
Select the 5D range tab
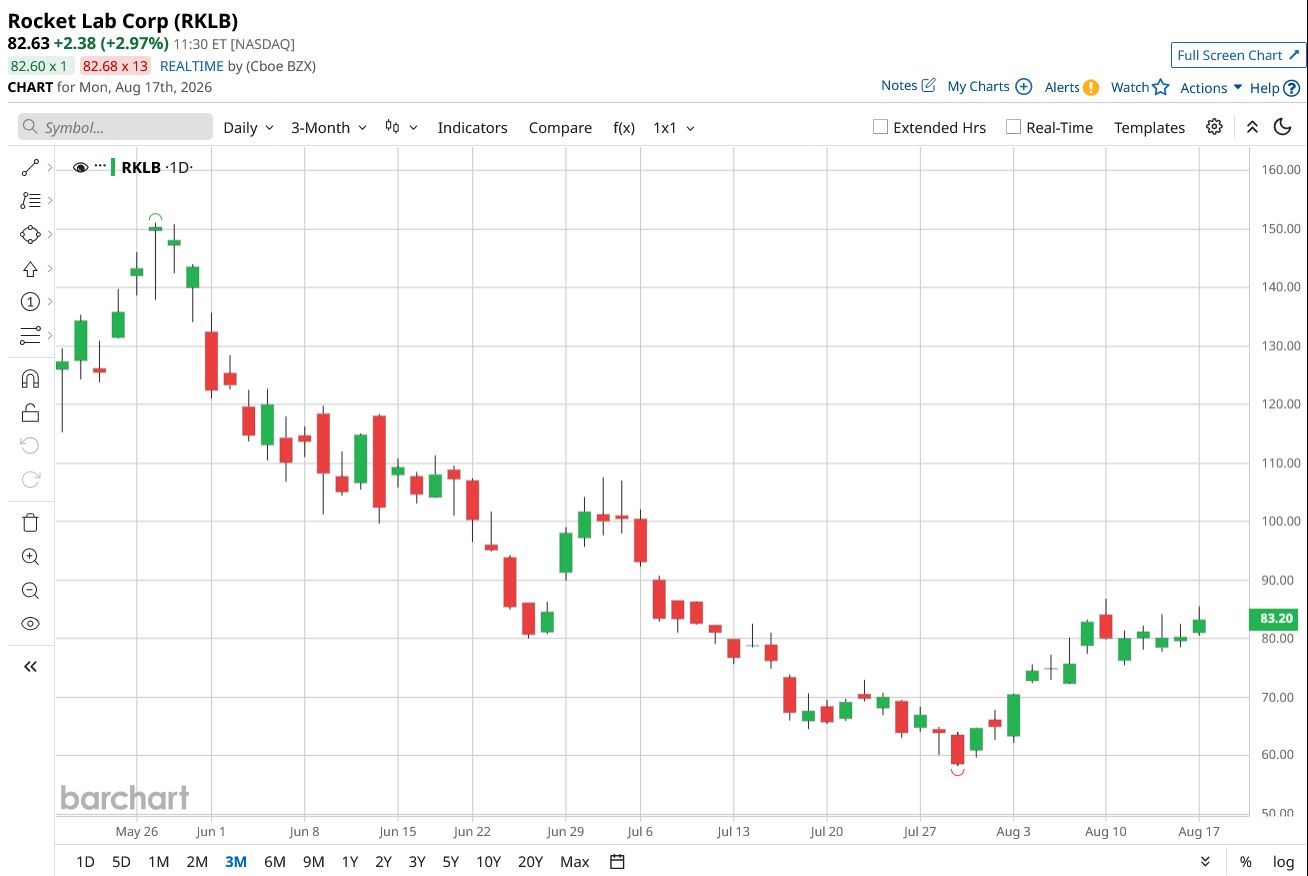121,861
